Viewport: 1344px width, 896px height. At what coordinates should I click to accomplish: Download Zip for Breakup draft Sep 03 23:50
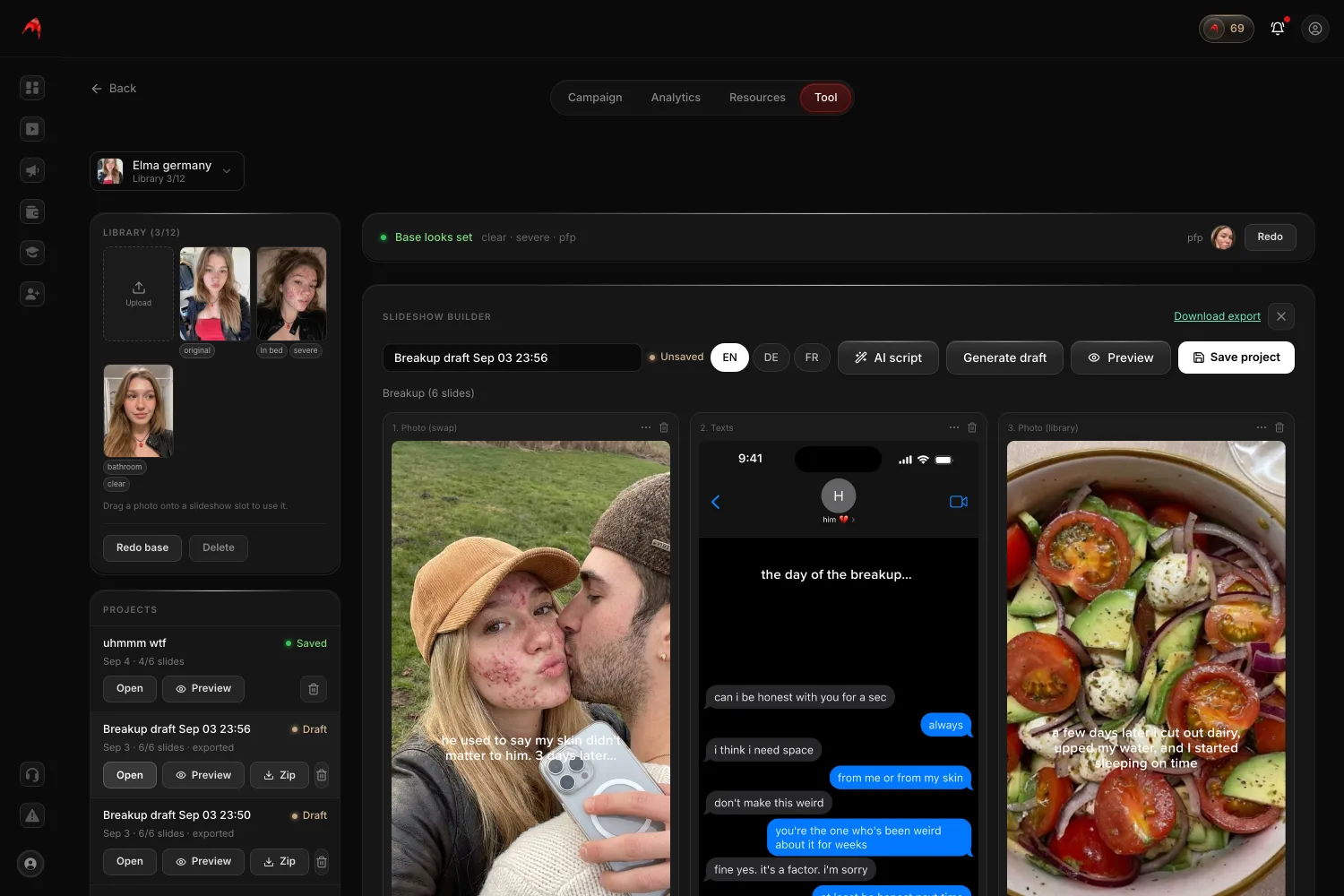pyautogui.click(x=280, y=862)
